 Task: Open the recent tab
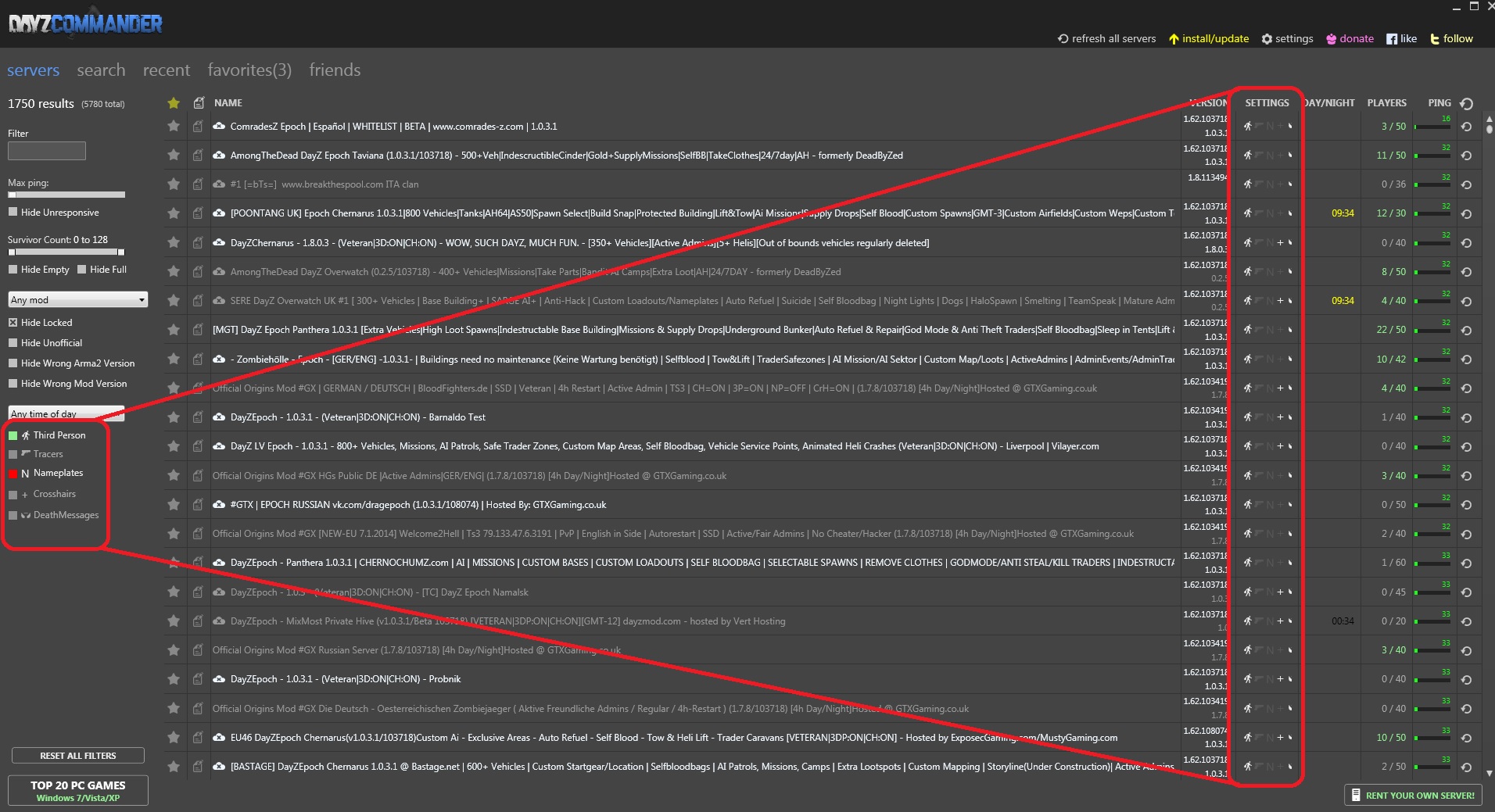[x=167, y=70]
